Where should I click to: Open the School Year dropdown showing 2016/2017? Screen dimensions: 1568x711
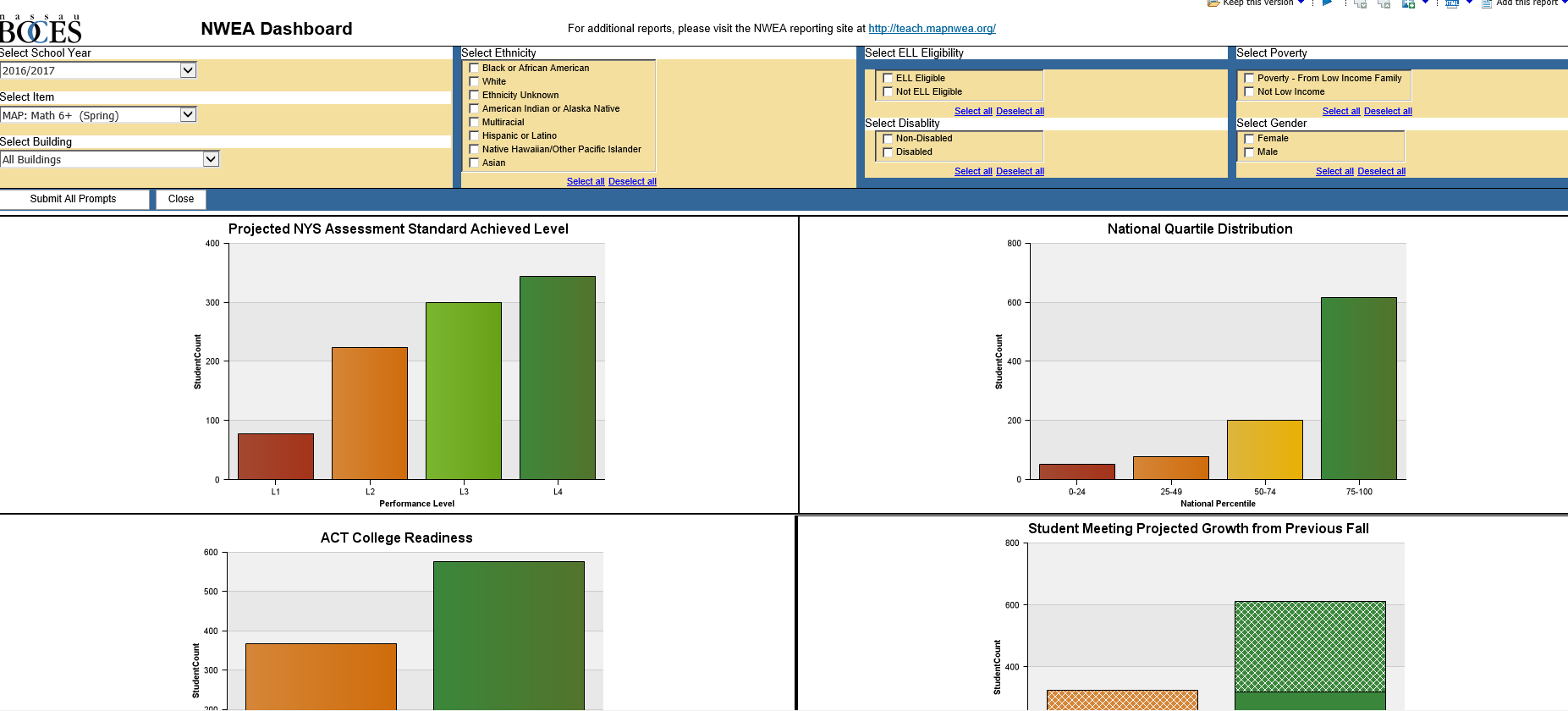[x=98, y=70]
